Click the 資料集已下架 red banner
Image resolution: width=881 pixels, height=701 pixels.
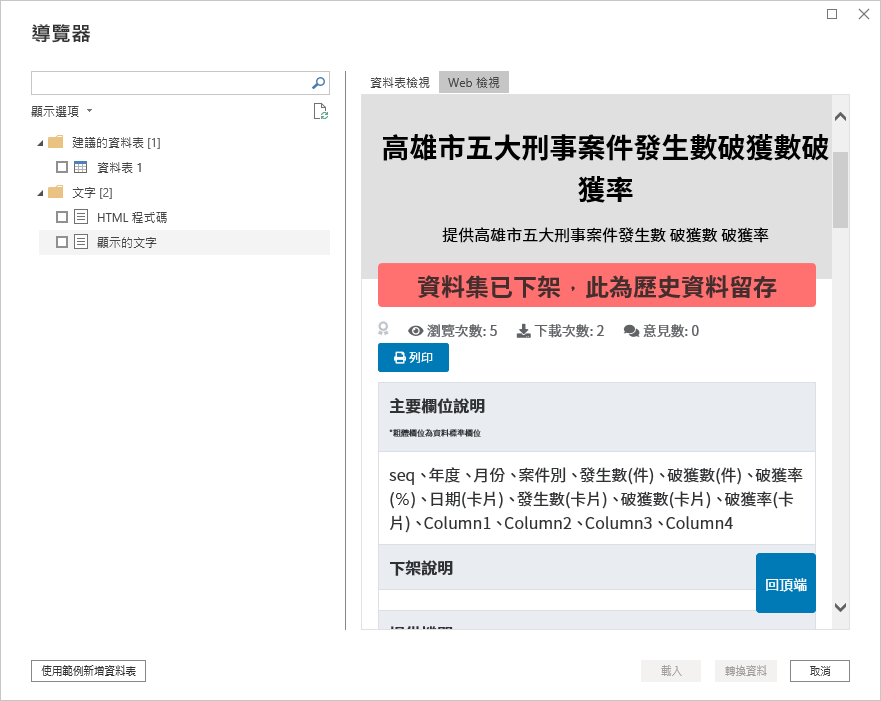597,285
